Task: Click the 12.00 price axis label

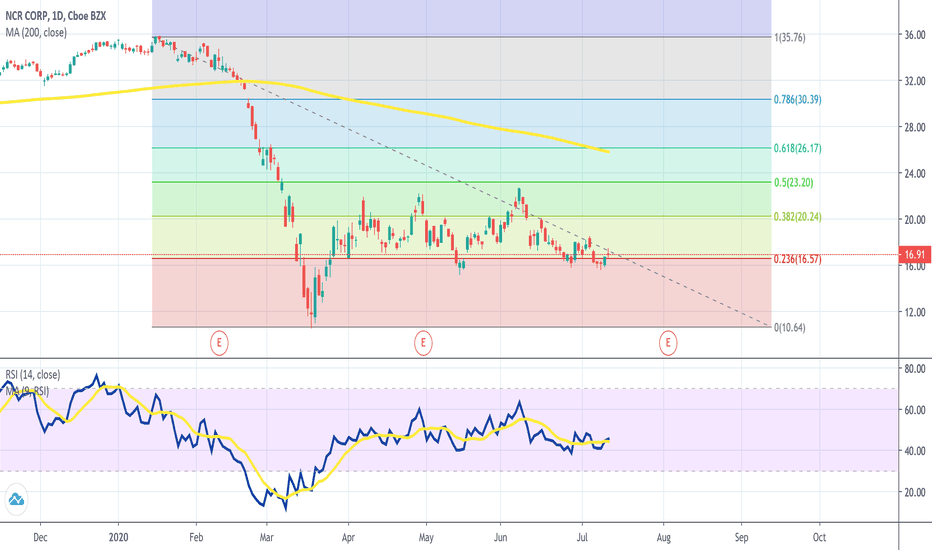Action: (915, 312)
